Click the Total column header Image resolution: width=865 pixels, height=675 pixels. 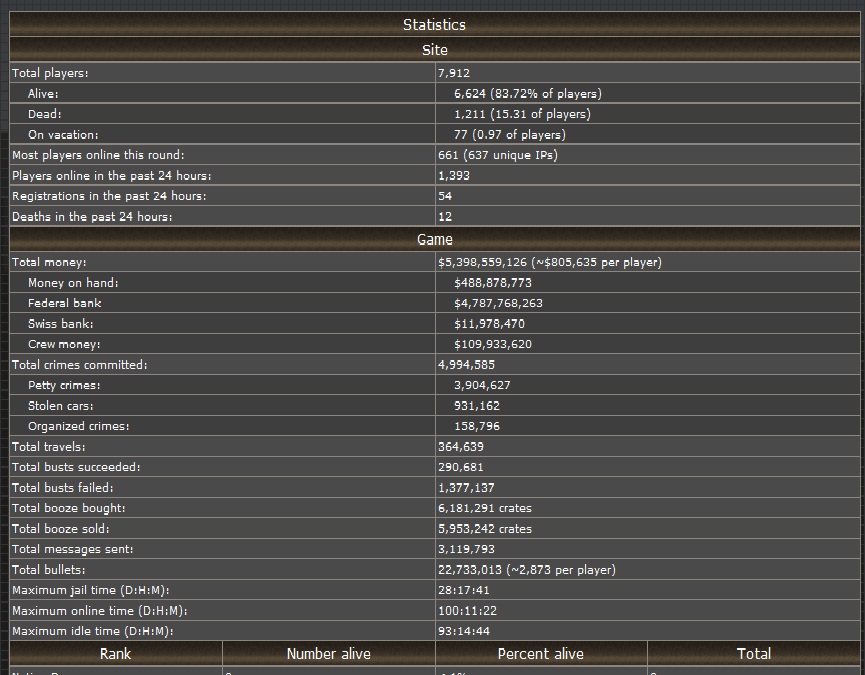(754, 653)
